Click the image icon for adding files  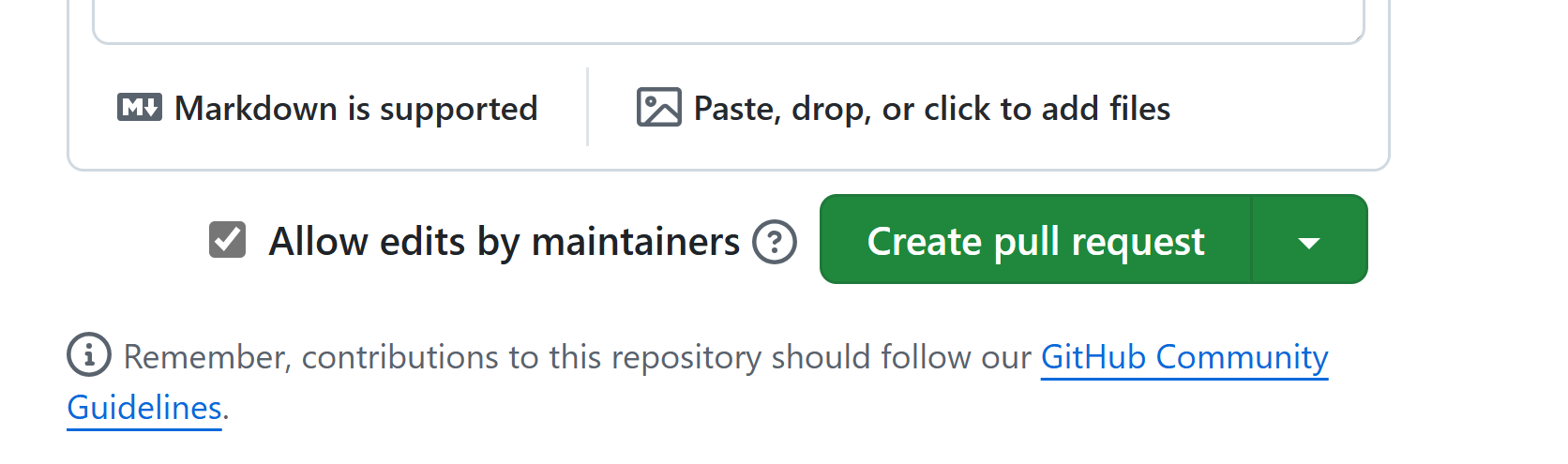coord(658,108)
